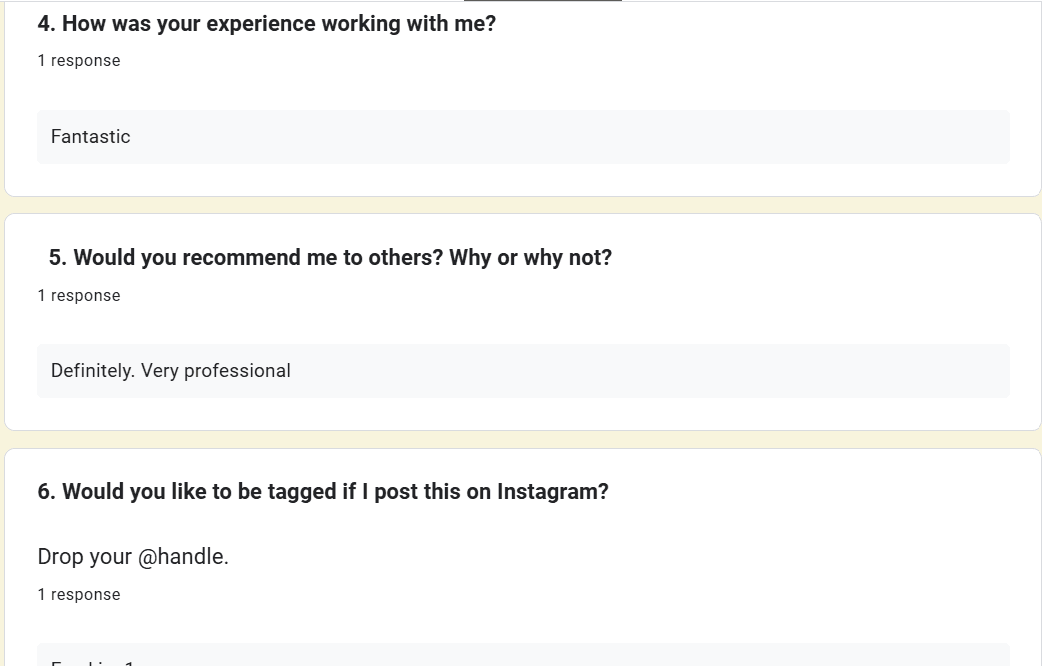The height and width of the screenshot is (666, 1042).
Task: Select the "Fantastic" answer text
Action: click(91, 137)
